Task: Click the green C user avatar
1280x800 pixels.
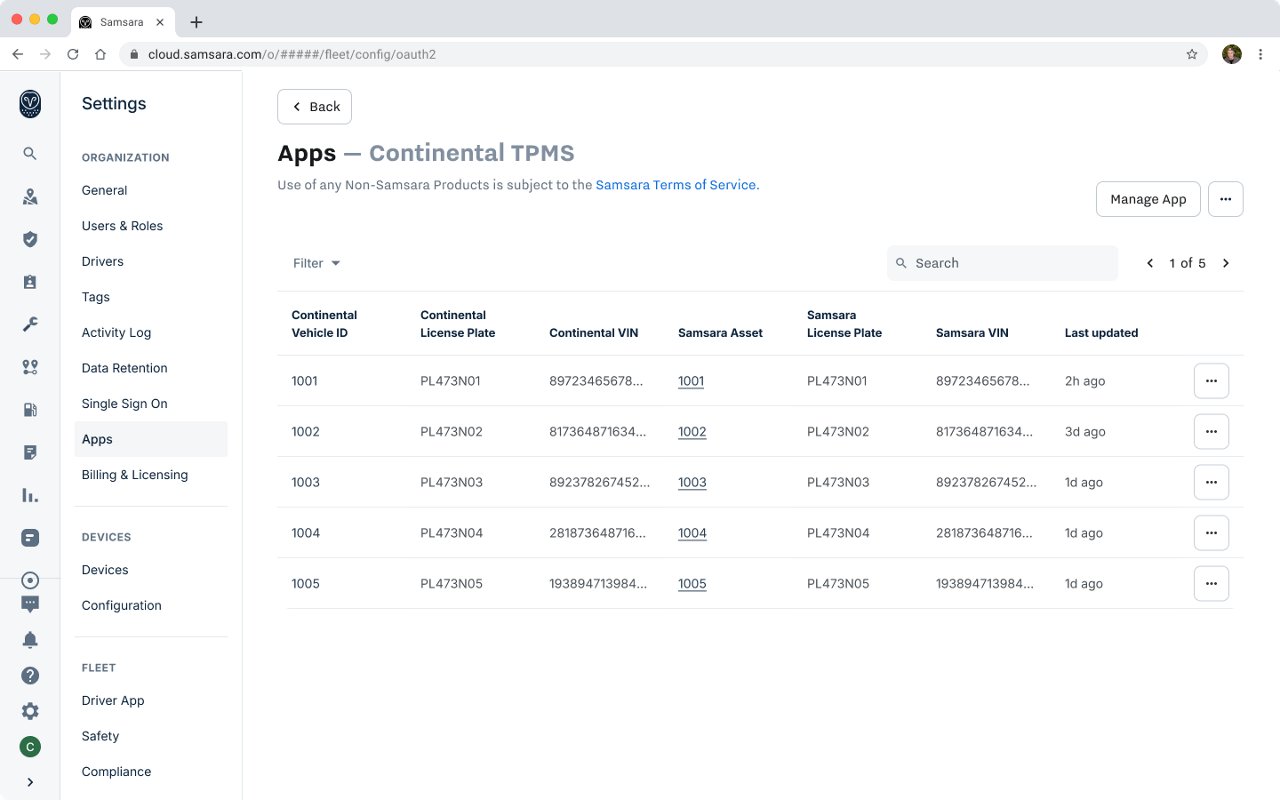Action: click(30, 747)
